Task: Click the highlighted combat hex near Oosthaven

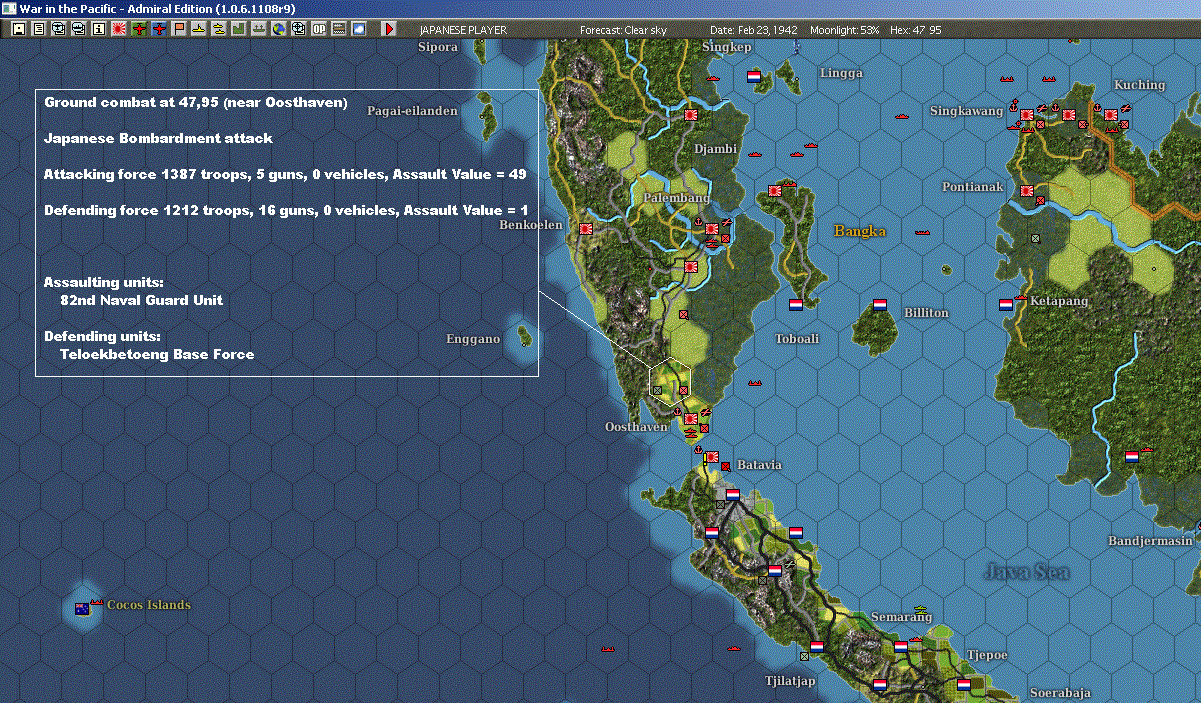Action: 670,382
